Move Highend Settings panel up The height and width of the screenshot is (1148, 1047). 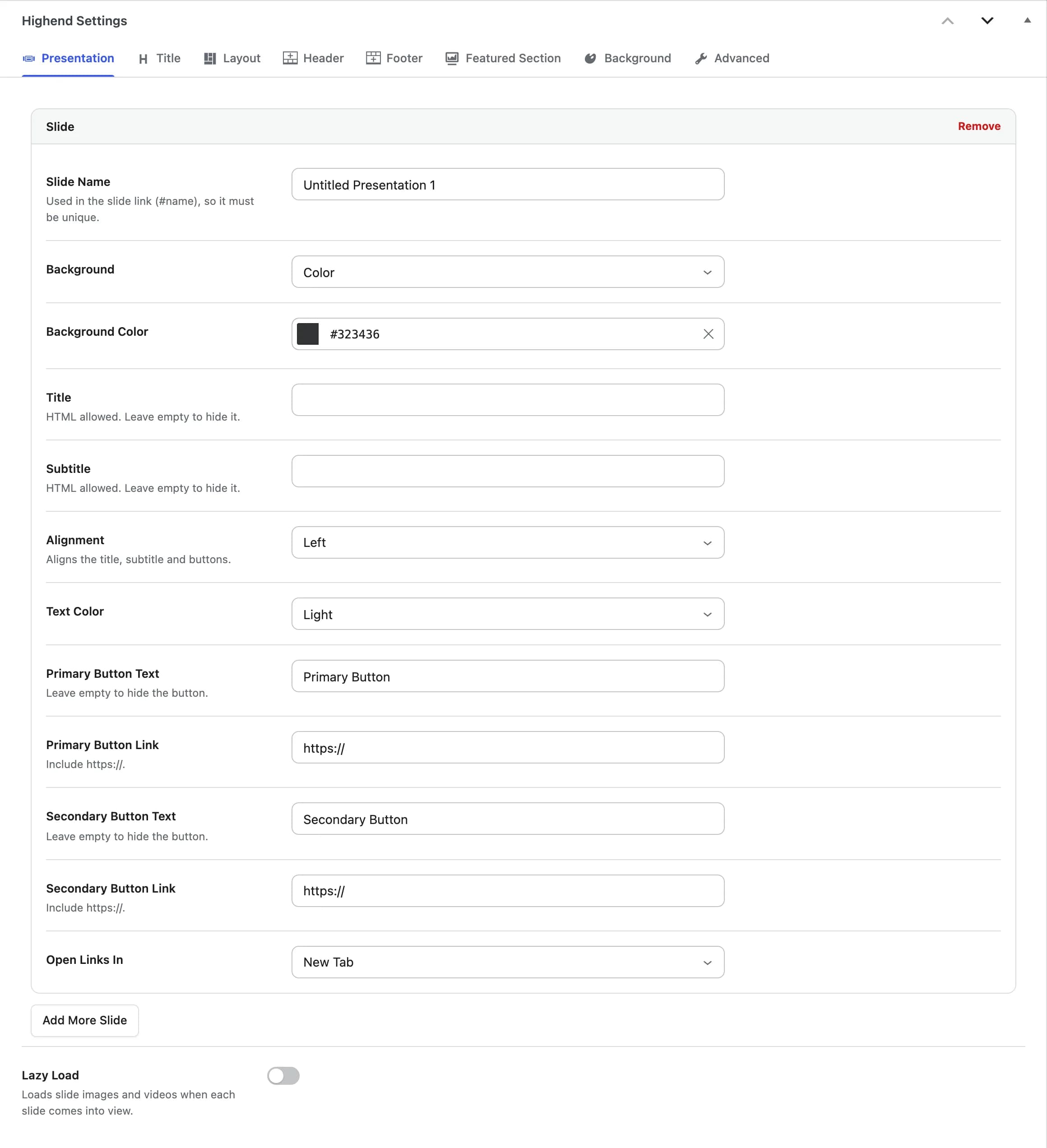point(947,21)
